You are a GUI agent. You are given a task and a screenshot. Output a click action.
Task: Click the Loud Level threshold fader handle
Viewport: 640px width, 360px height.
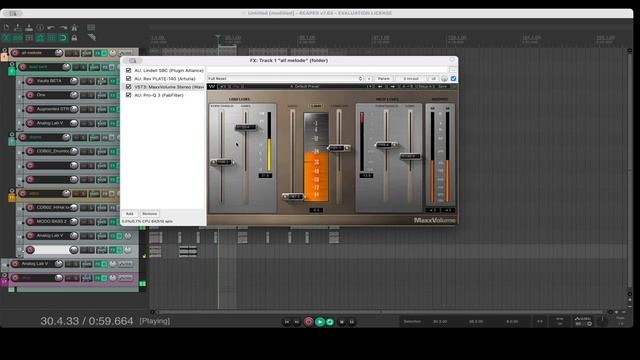point(222,162)
